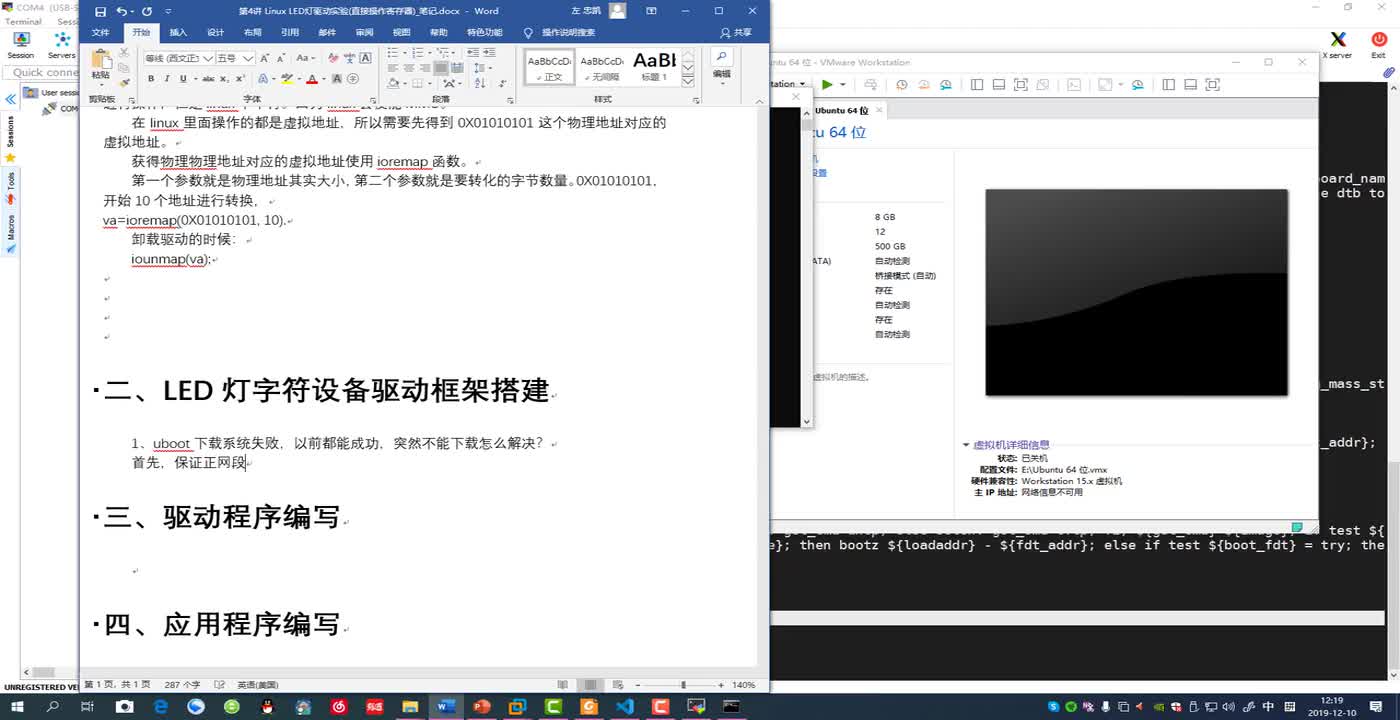Switch to the 布局 ribbon tab
Screen dimensions: 1400x720
click(x=252, y=32)
